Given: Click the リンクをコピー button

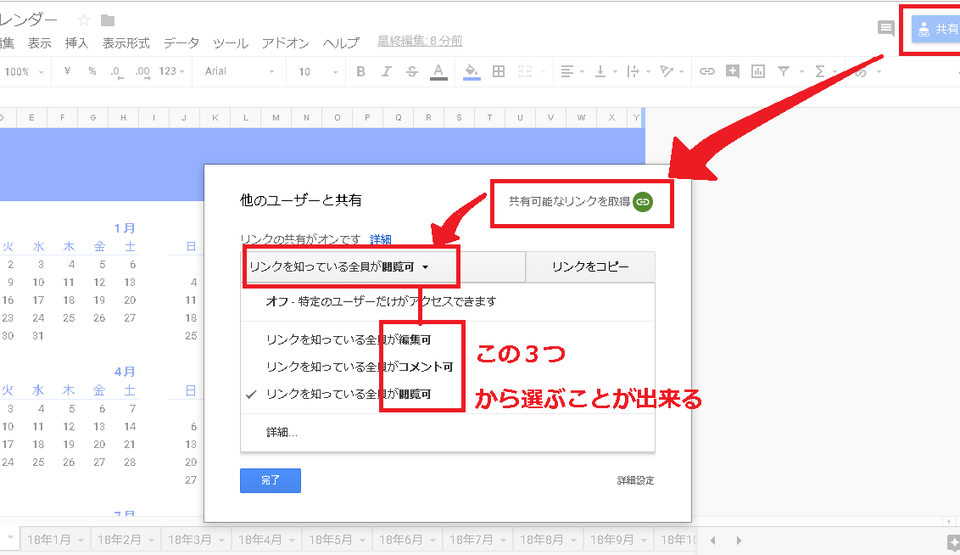Looking at the screenshot, I should 590,267.
